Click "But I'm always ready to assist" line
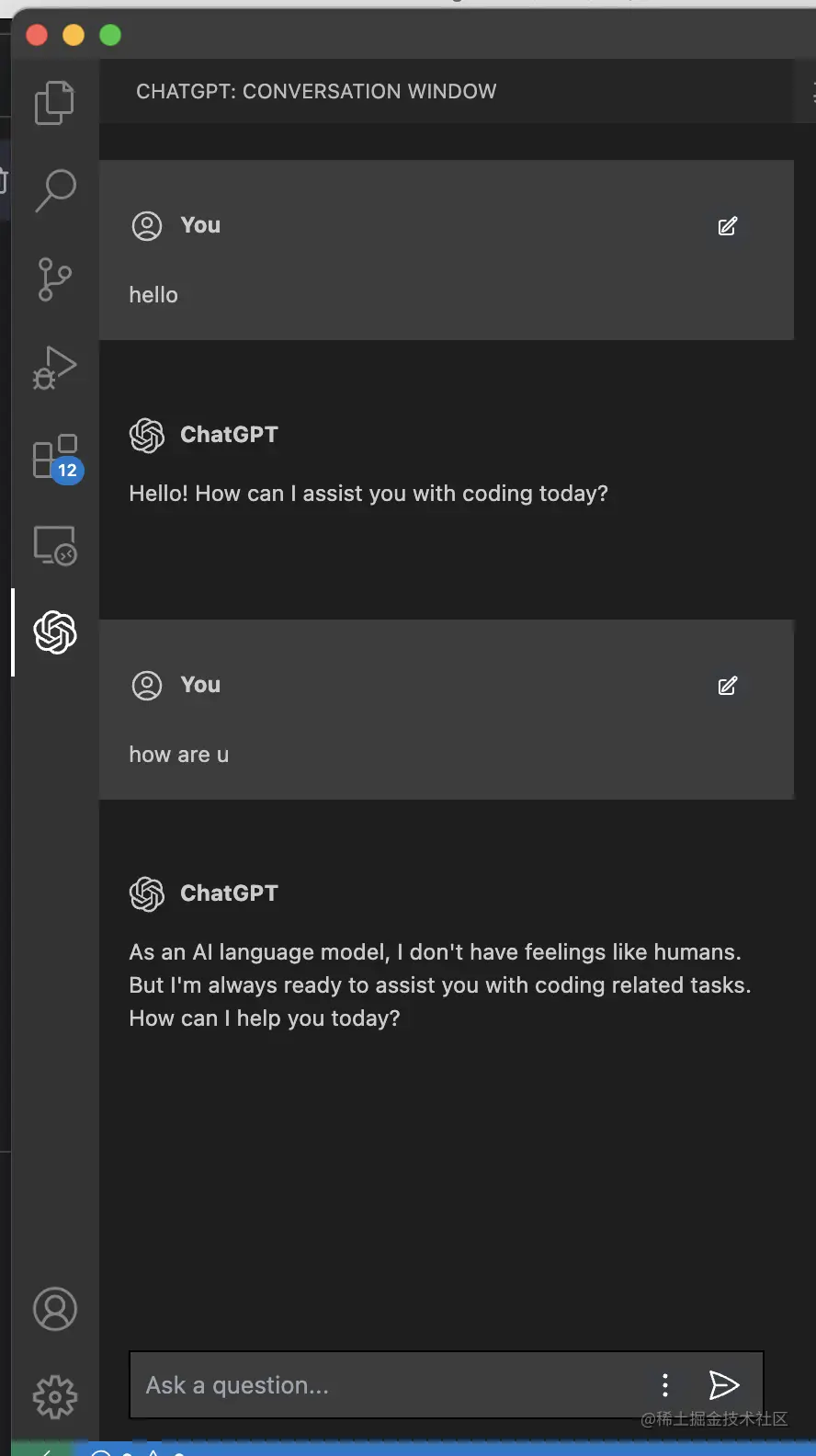This screenshot has width=816, height=1456. (x=440, y=985)
